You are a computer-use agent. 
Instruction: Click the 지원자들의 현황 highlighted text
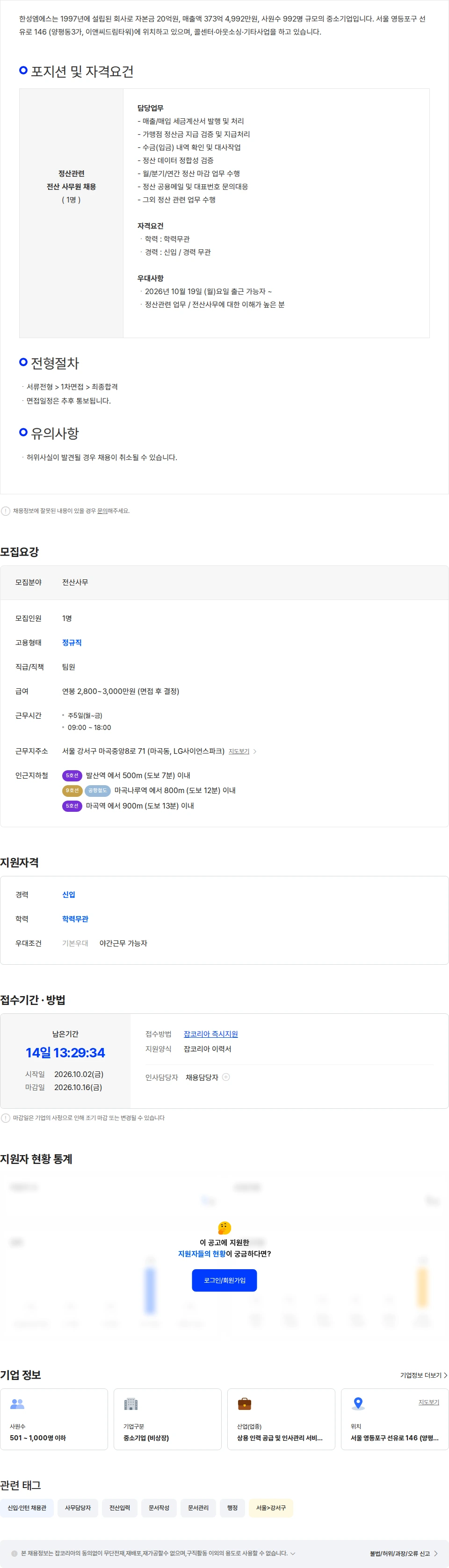click(202, 1253)
